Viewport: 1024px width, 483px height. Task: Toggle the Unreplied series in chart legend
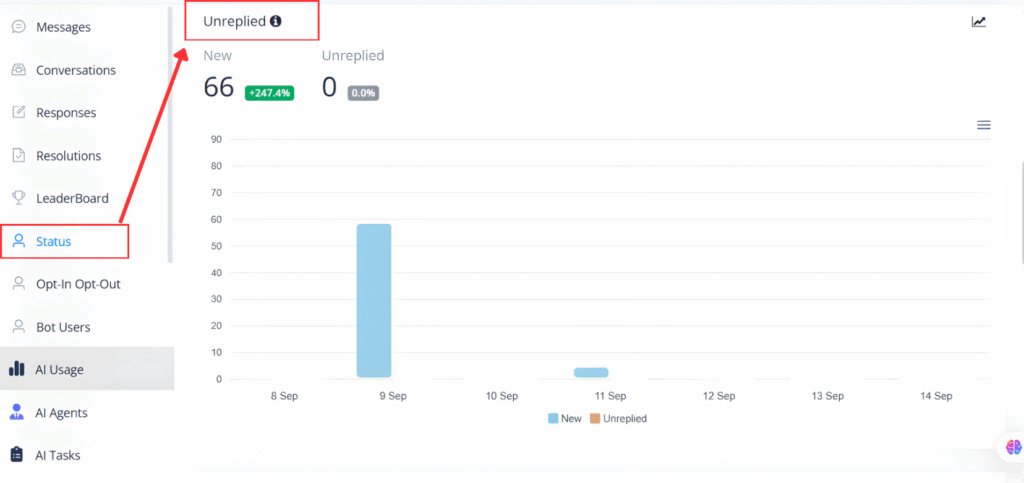pos(618,419)
